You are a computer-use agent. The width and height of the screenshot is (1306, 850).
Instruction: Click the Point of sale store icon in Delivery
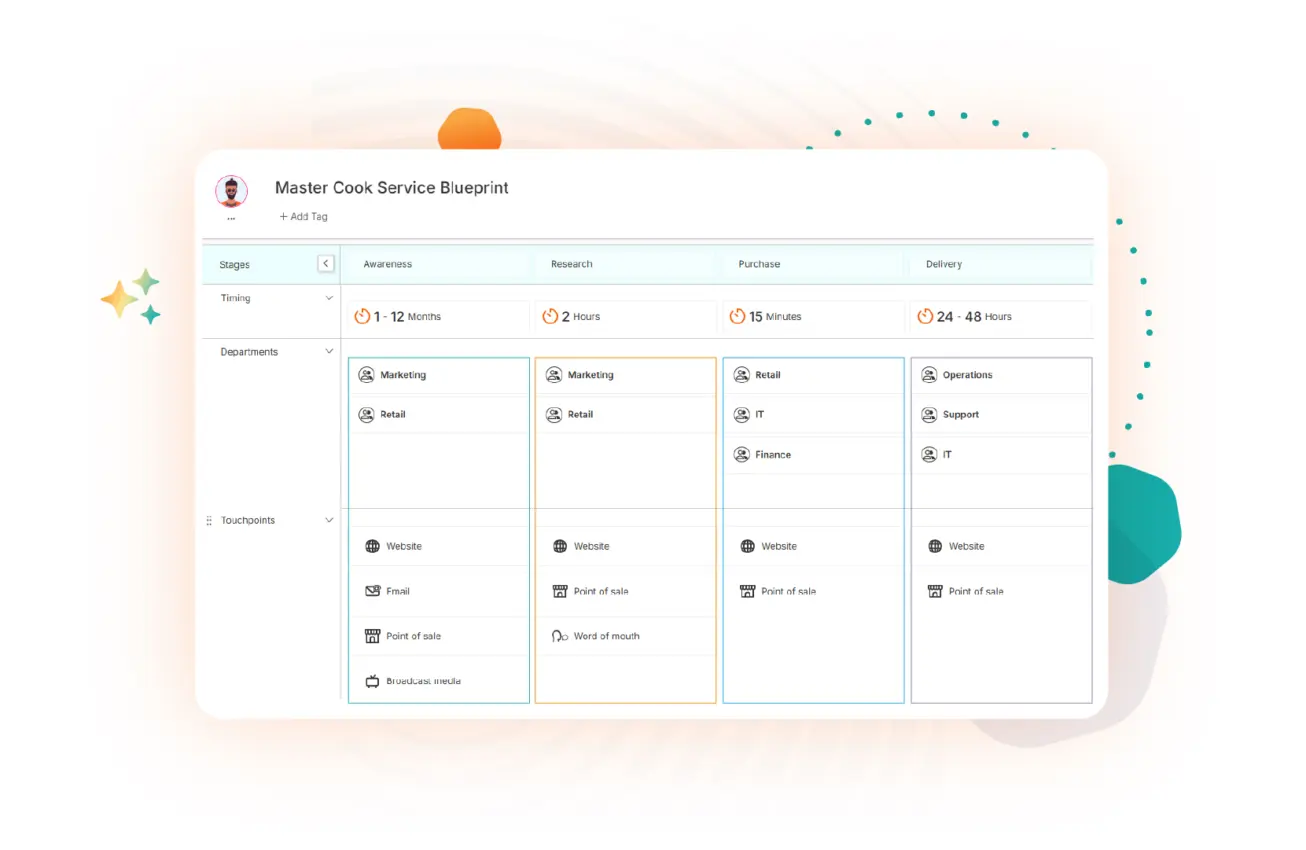(x=935, y=591)
